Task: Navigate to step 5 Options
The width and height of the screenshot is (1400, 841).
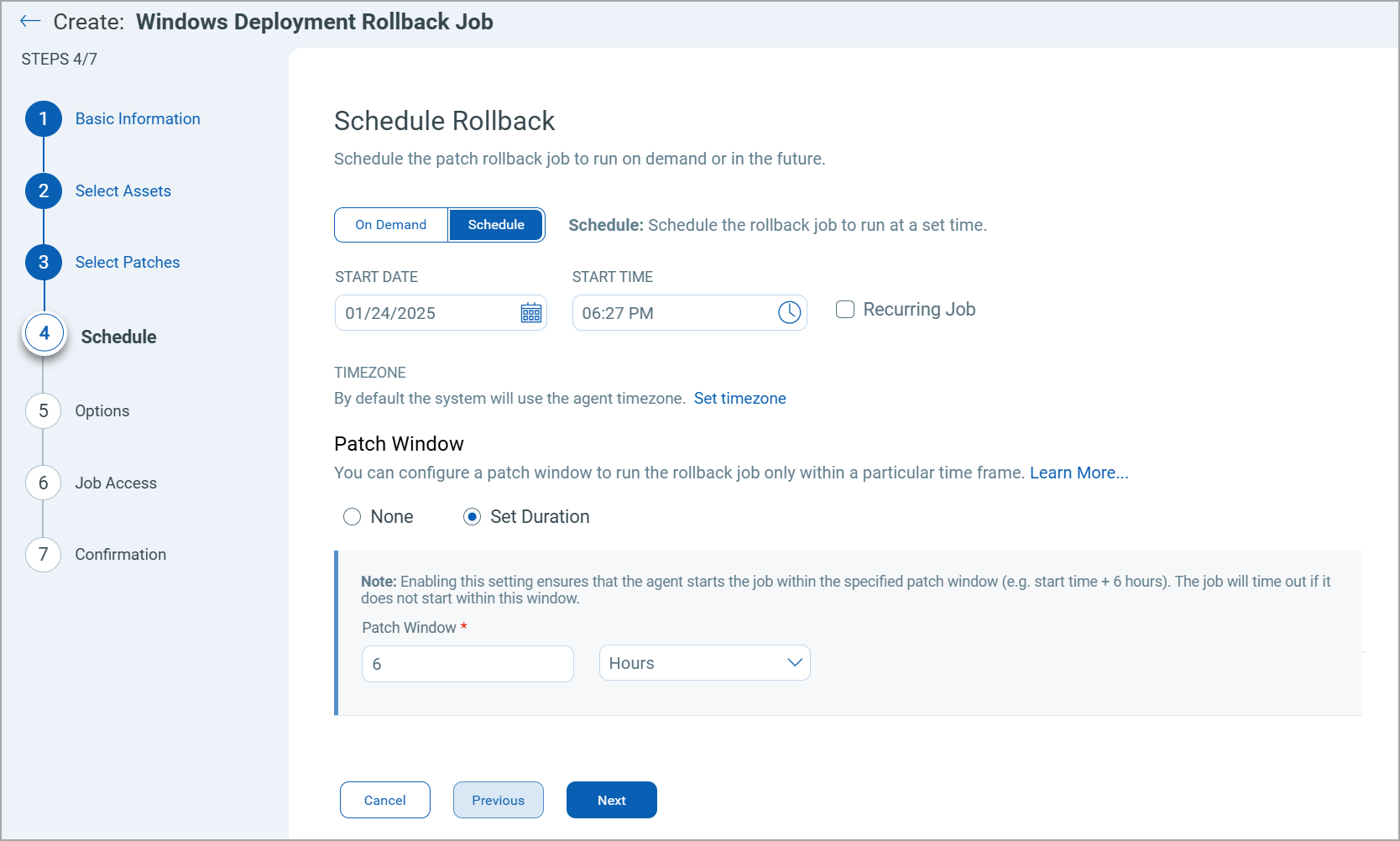Action: coord(102,410)
